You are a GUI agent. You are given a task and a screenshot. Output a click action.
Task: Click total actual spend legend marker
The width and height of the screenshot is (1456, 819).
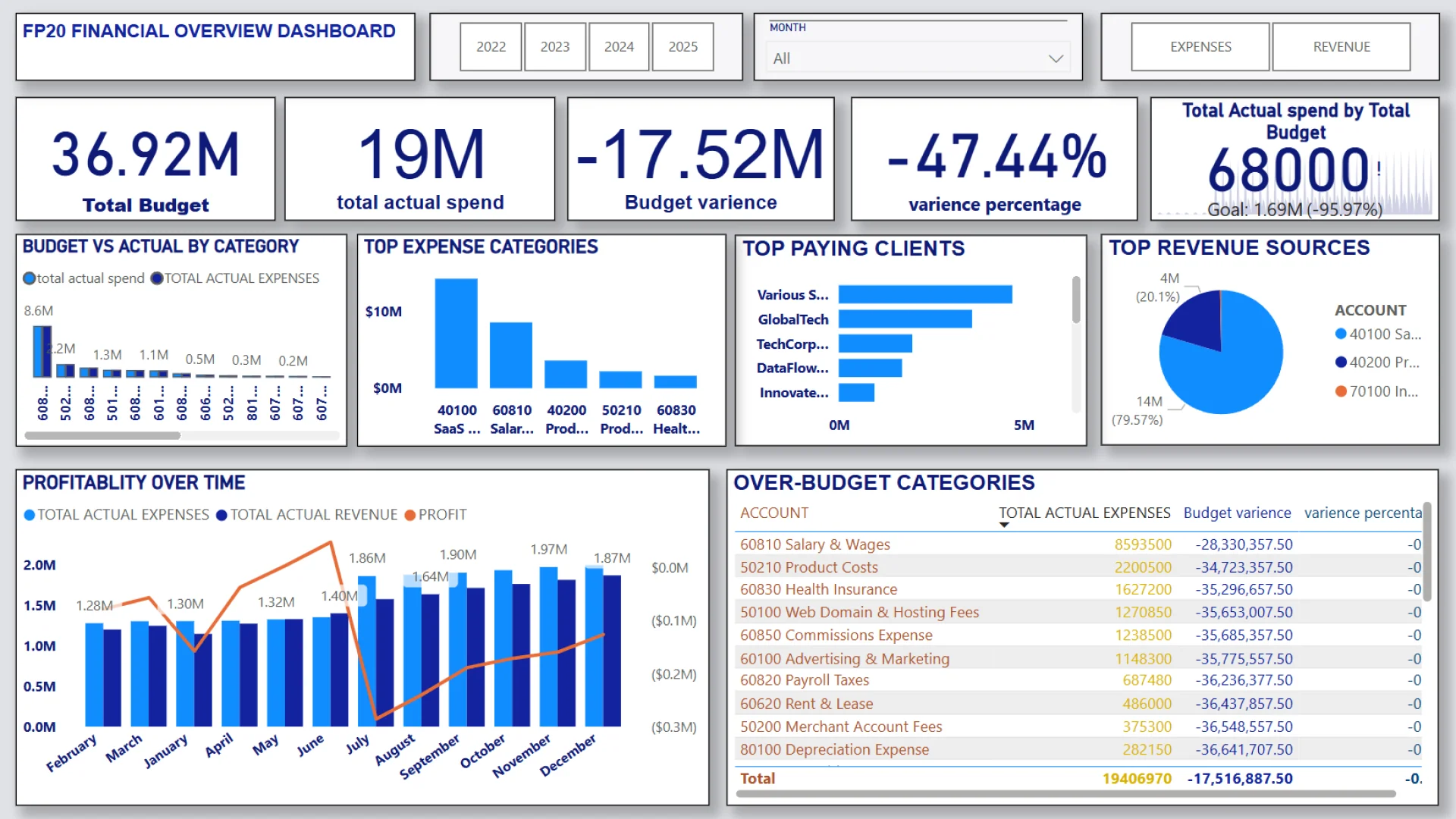coord(30,278)
